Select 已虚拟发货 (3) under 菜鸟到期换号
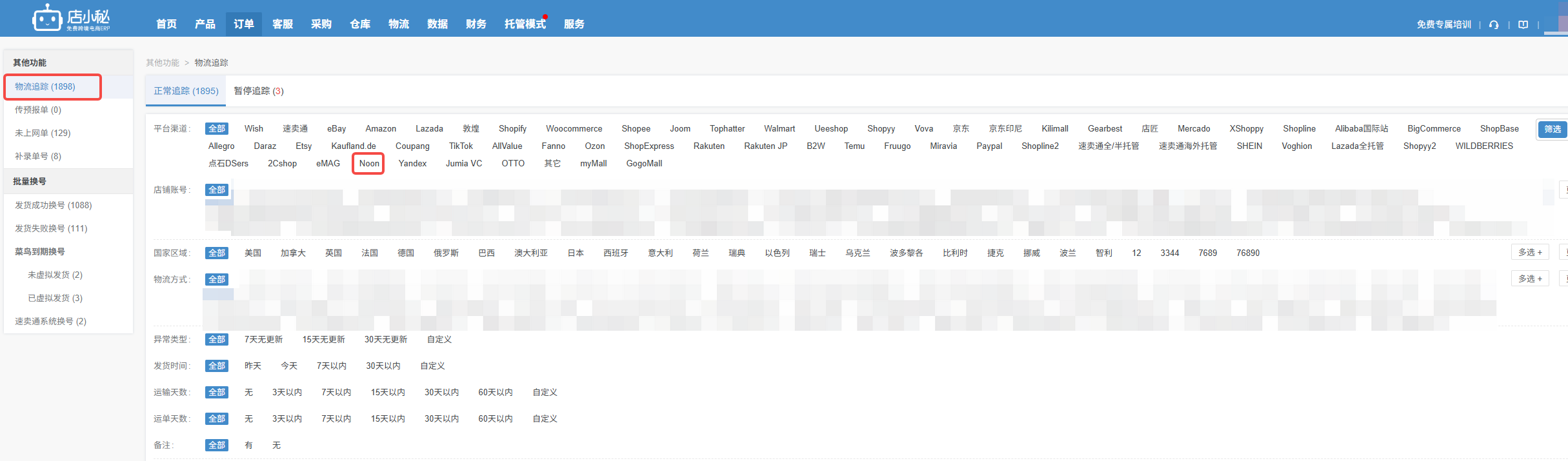This screenshot has height=461, width=1568. coord(55,298)
